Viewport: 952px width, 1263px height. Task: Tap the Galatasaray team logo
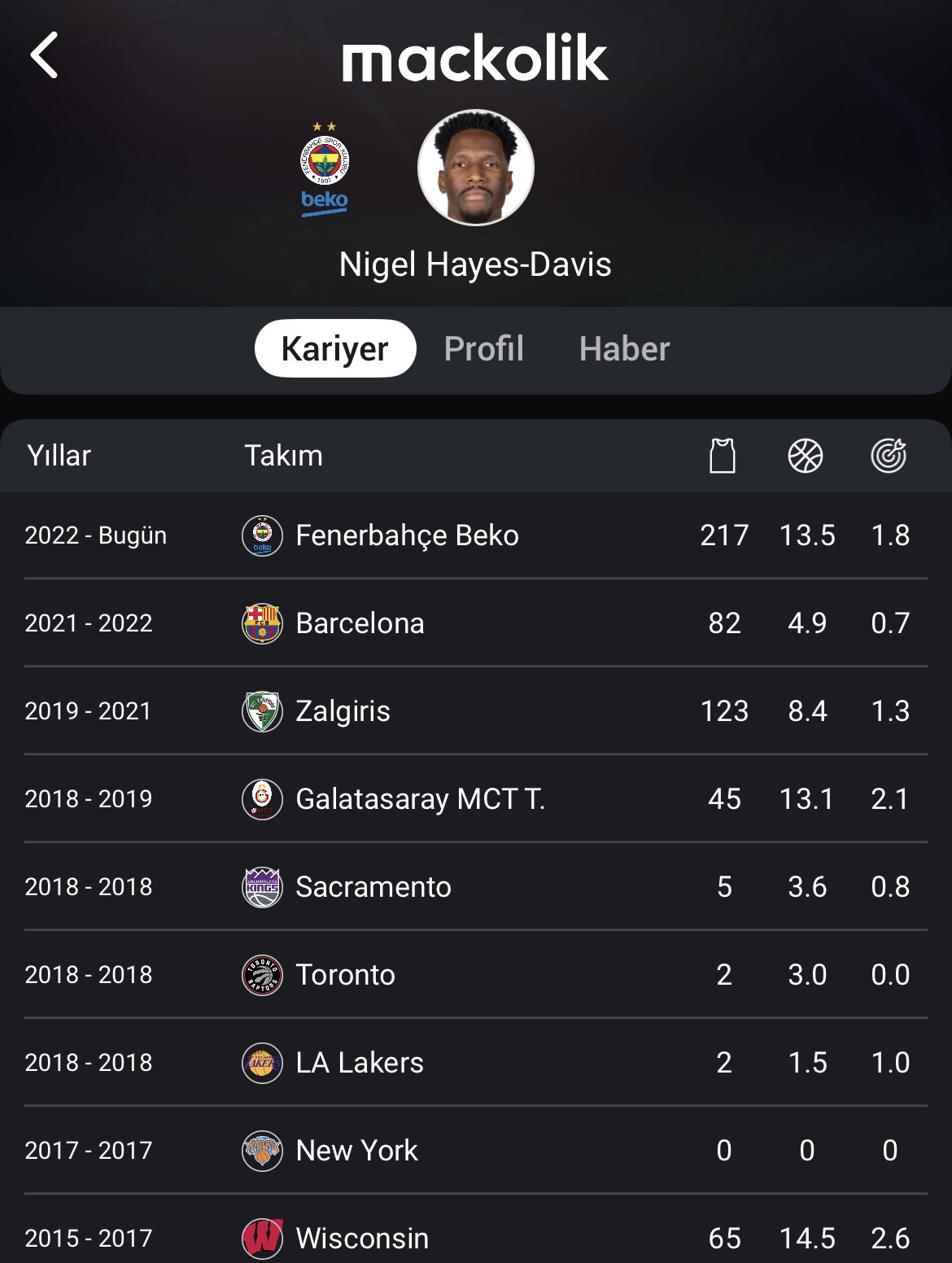tap(262, 799)
